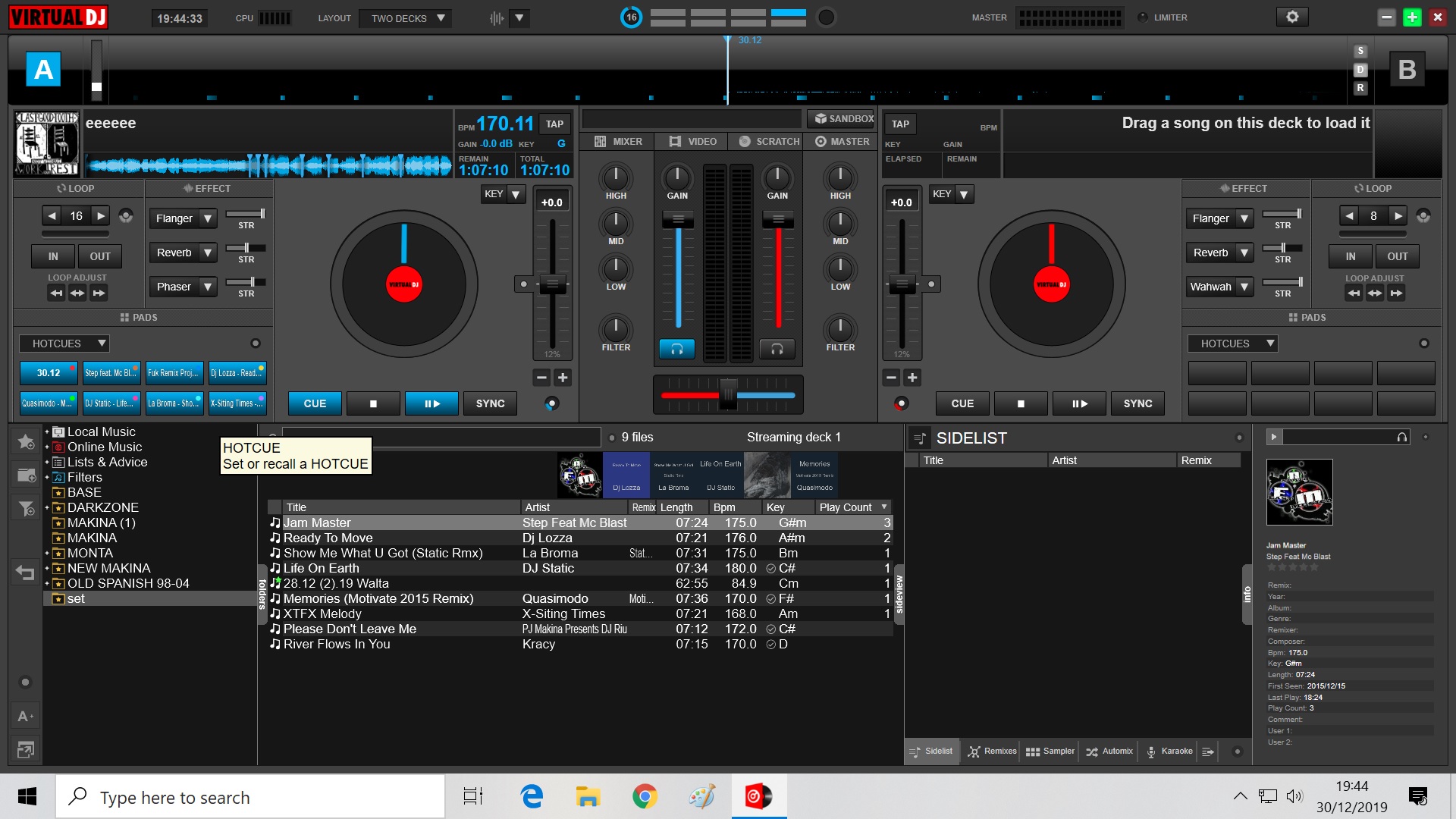This screenshot has height=819, width=1456.
Task: Click the browser zoom layout icon
Action: click(x=26, y=749)
